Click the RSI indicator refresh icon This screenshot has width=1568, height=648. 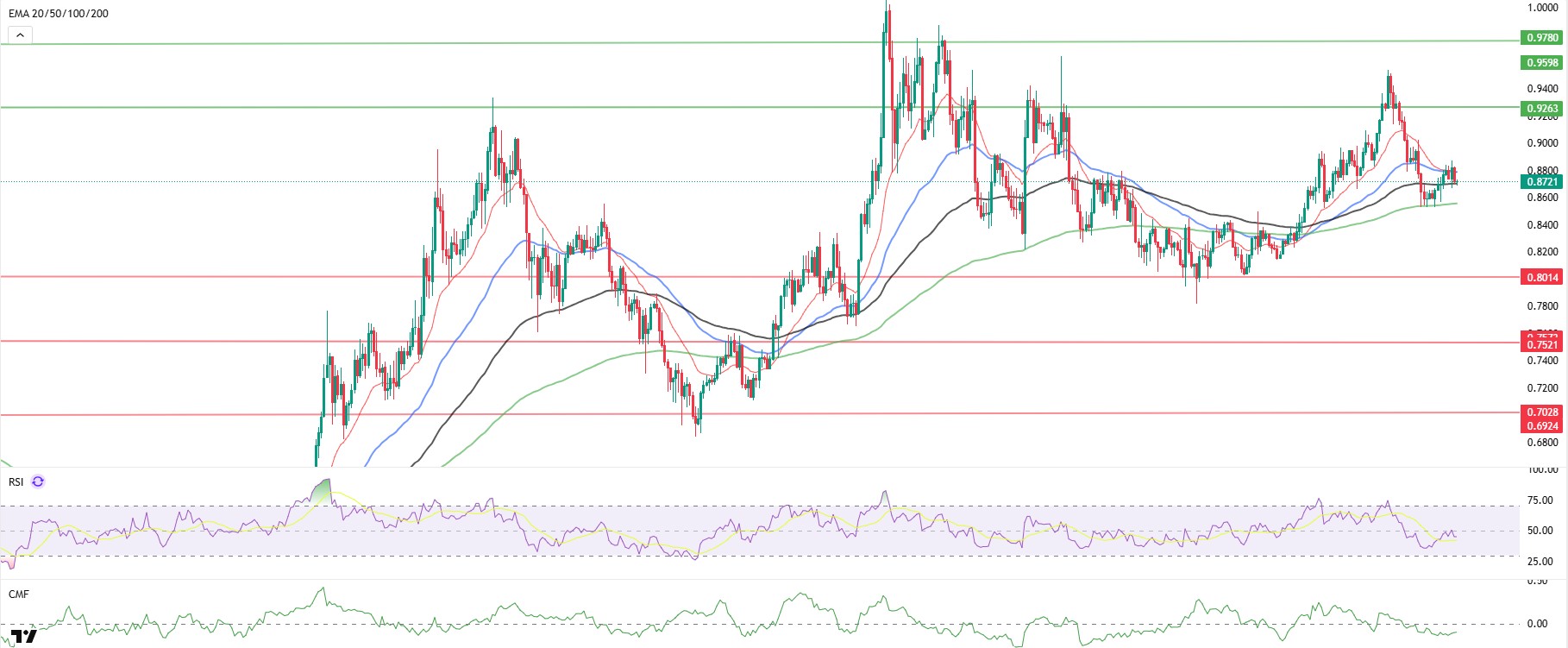pos(38,481)
